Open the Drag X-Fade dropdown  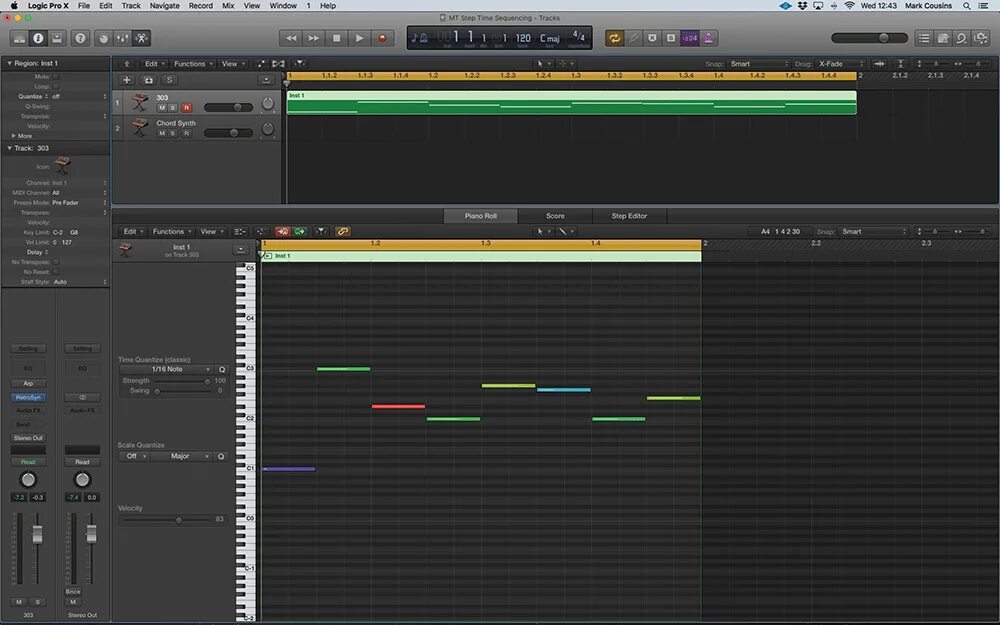[841, 64]
